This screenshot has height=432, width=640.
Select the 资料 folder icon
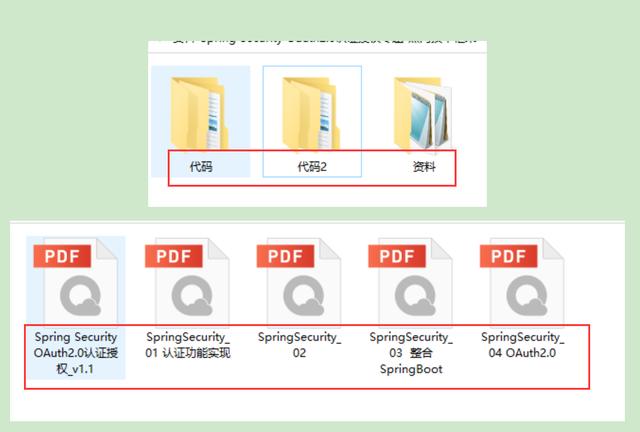point(423,114)
